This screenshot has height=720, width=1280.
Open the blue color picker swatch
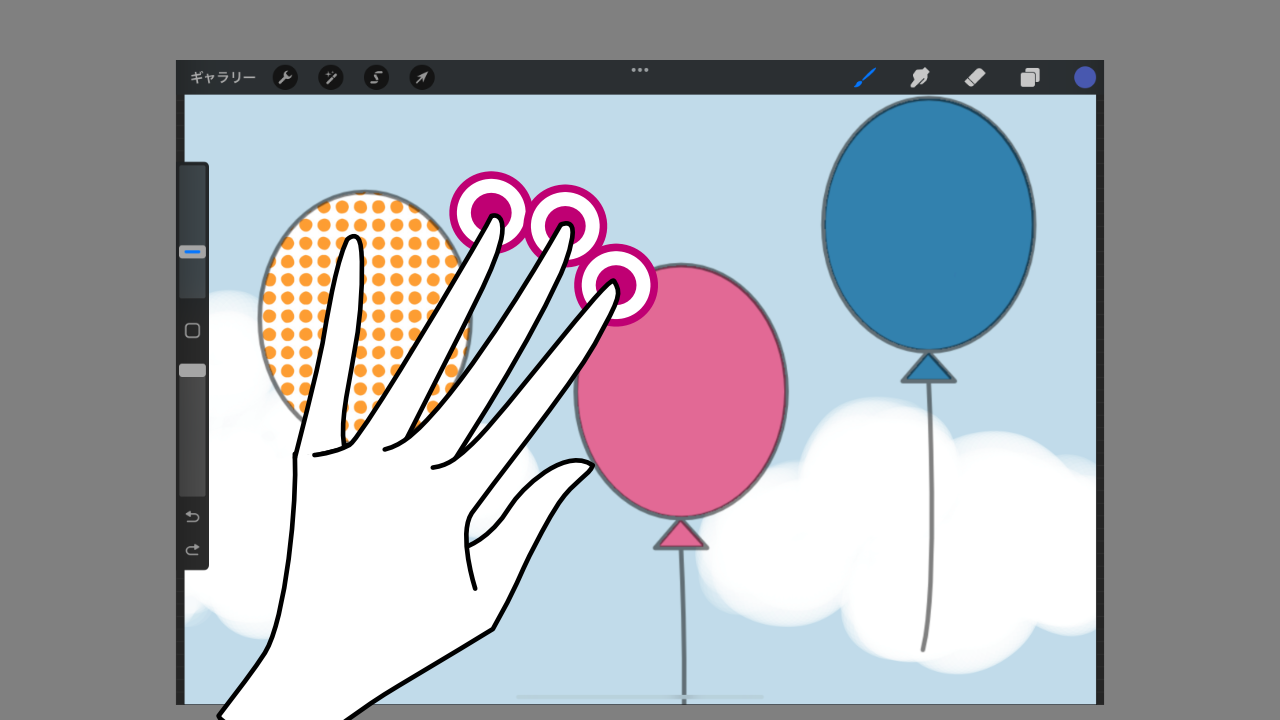[x=1085, y=78]
